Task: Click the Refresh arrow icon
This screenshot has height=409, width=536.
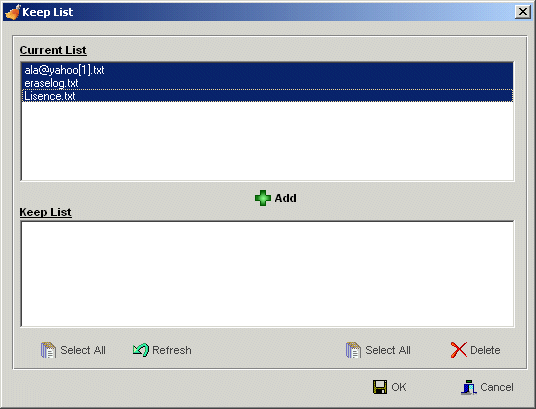Action: tap(141, 350)
